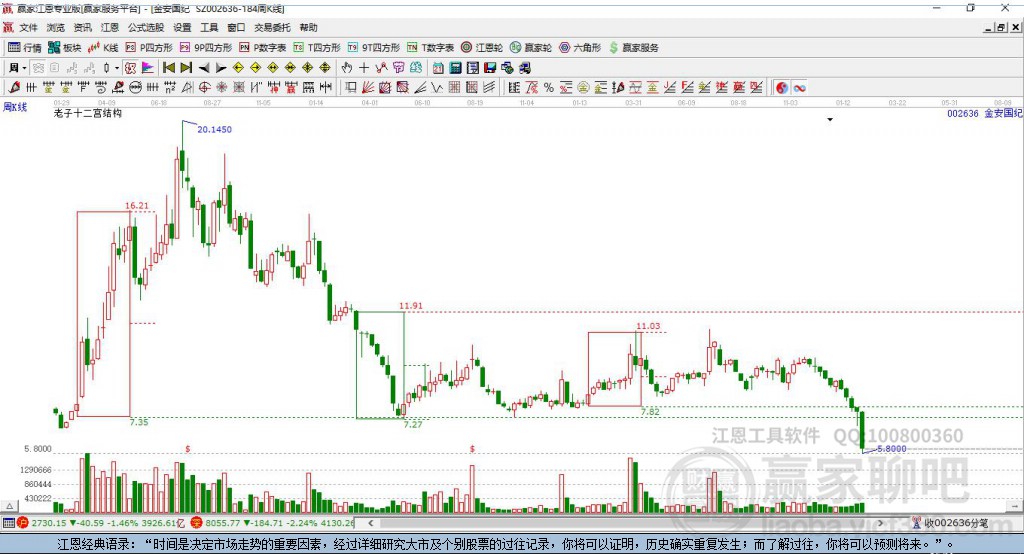
Task: Click the colorful triangle chart icon
Action: pos(148,68)
